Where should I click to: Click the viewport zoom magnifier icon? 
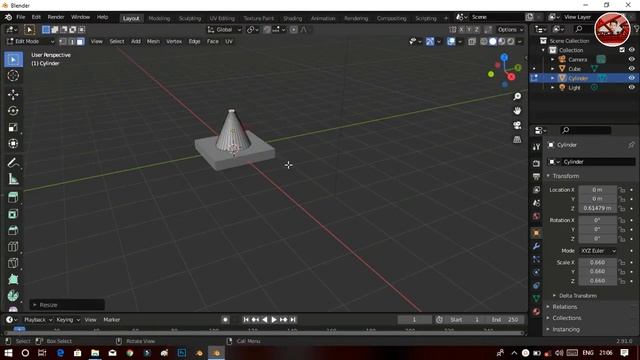[x=517, y=96]
